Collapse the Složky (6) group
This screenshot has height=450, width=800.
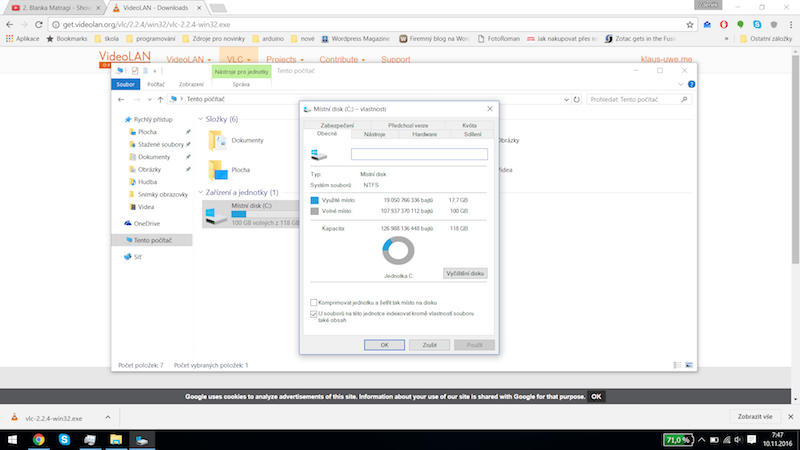pos(200,119)
